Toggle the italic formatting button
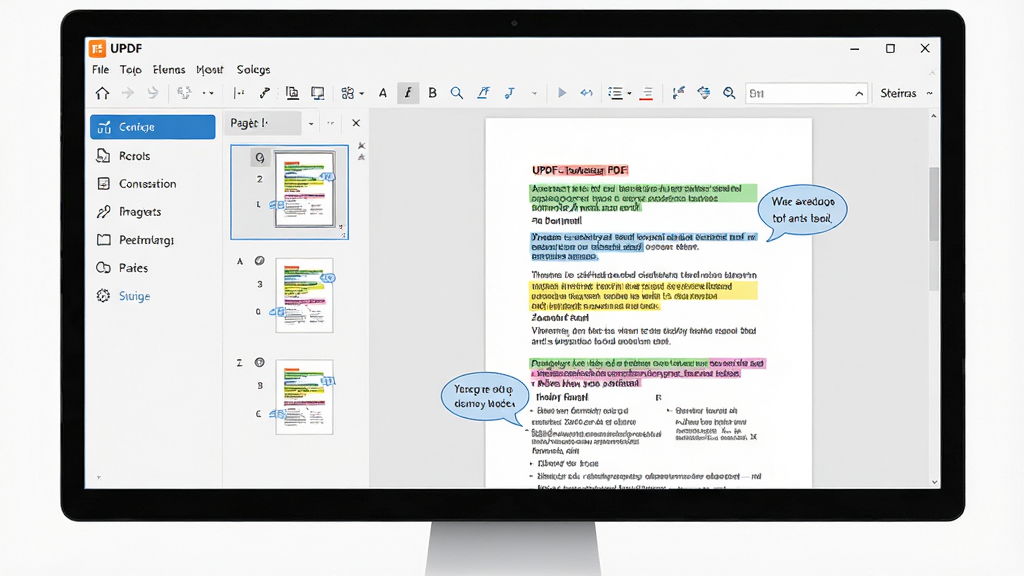1024x576 pixels. (x=408, y=93)
